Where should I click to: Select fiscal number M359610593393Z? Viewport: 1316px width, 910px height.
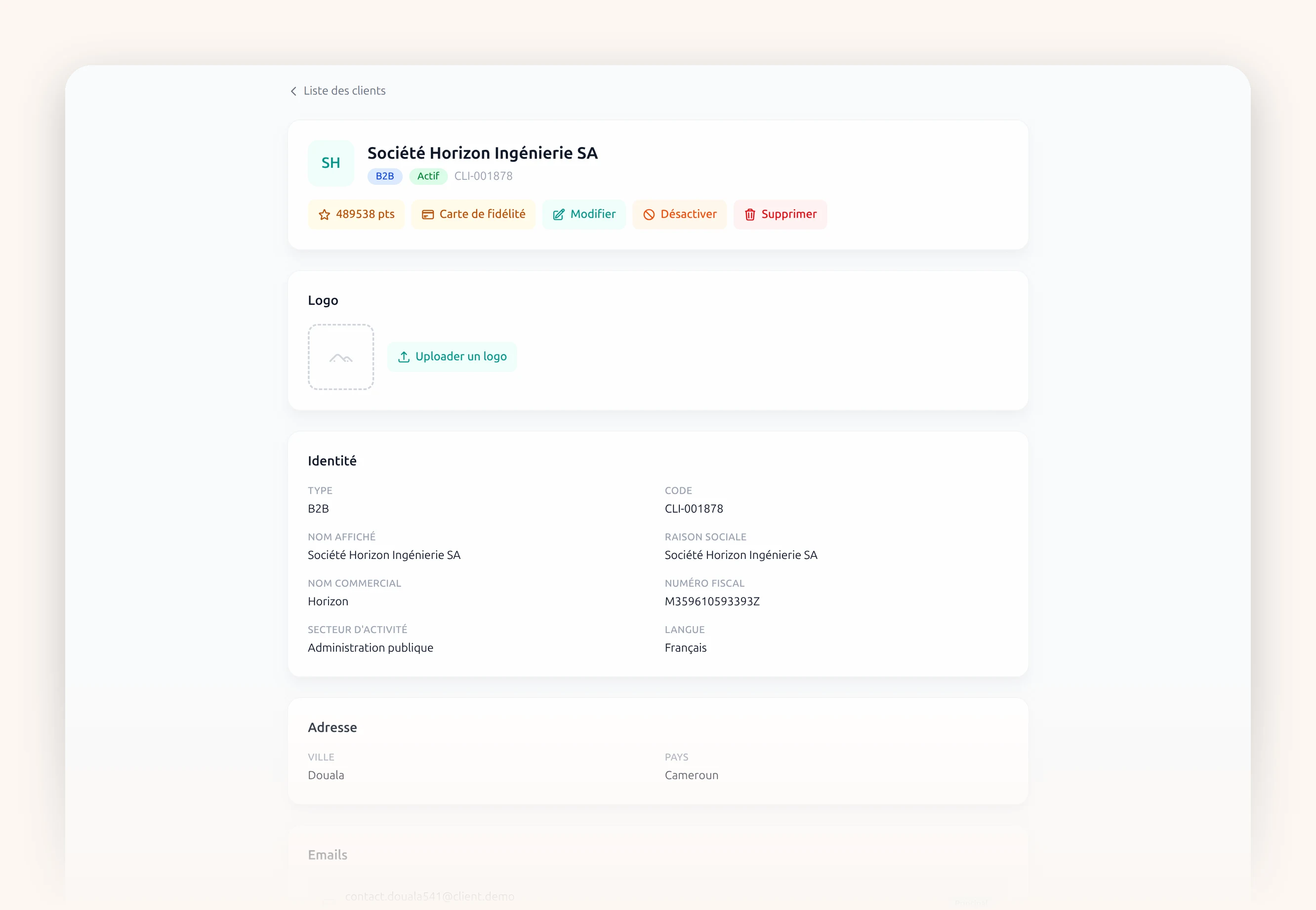[x=712, y=601]
